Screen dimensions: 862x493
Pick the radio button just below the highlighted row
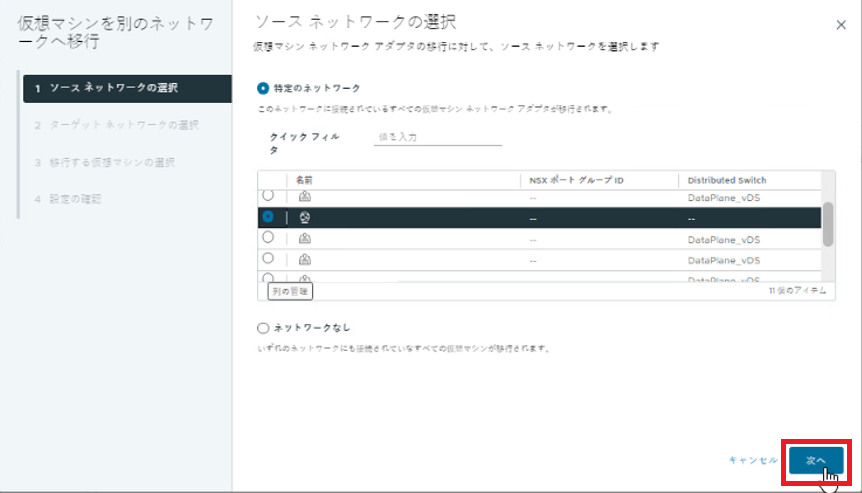pyautogui.click(x=268, y=238)
